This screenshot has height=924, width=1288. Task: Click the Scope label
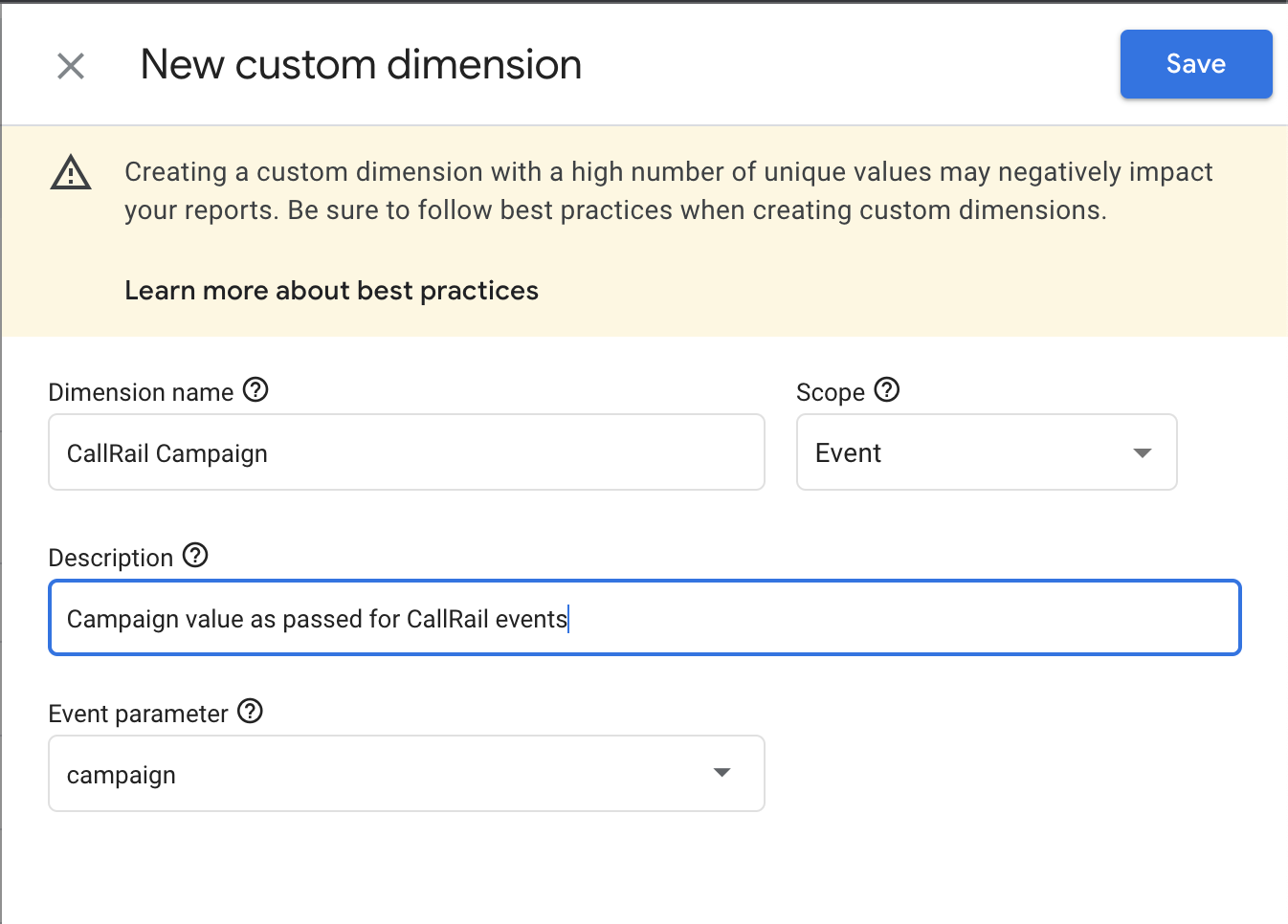pos(831,392)
